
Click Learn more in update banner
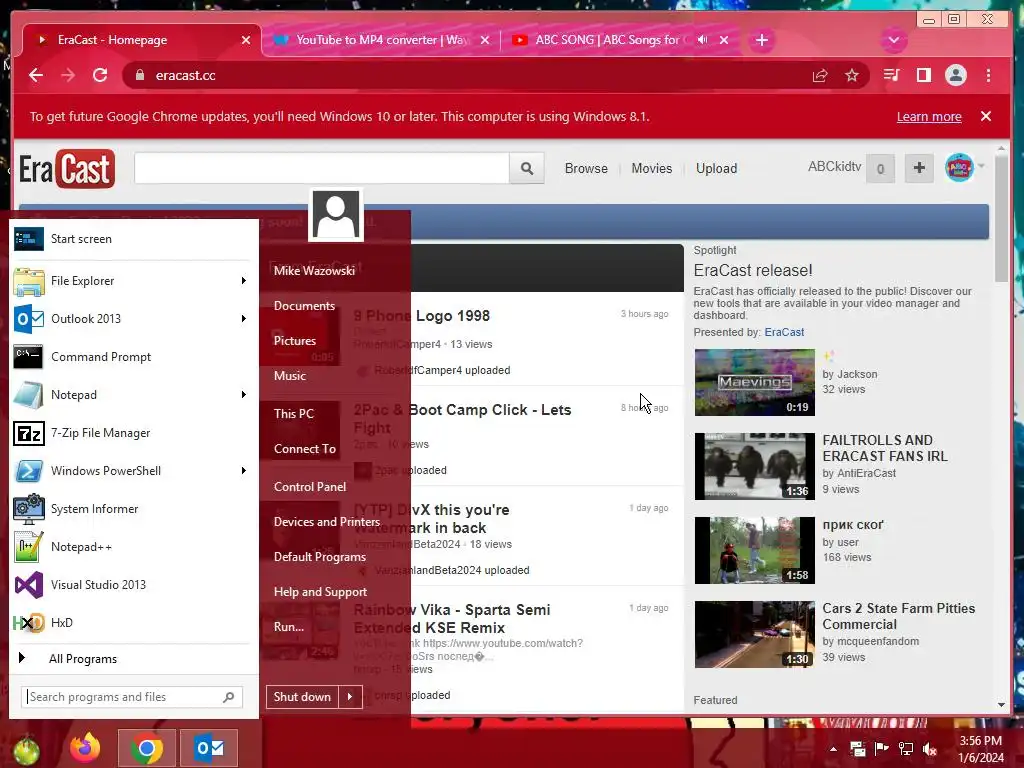click(x=929, y=116)
